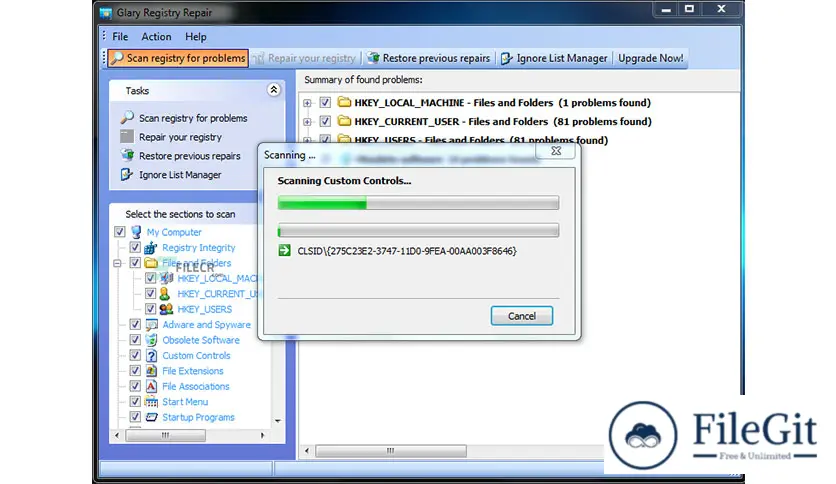Click the second progress bar in dialog
836x484 pixels.
(x=418, y=230)
